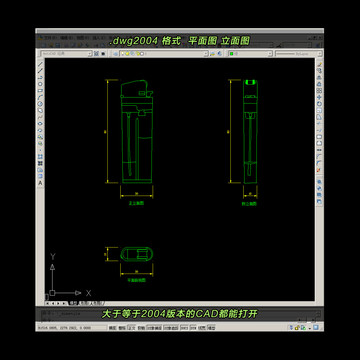Open the ByLayer linetype dropdown

299,53
